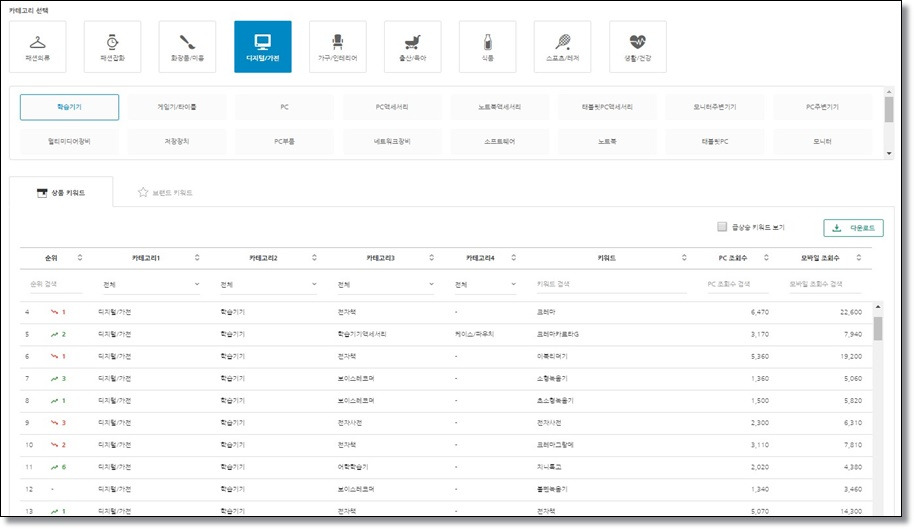The image size is (914, 529).
Task: Click the 어학학습기 cell in rank 11 row
Action: 353,467
